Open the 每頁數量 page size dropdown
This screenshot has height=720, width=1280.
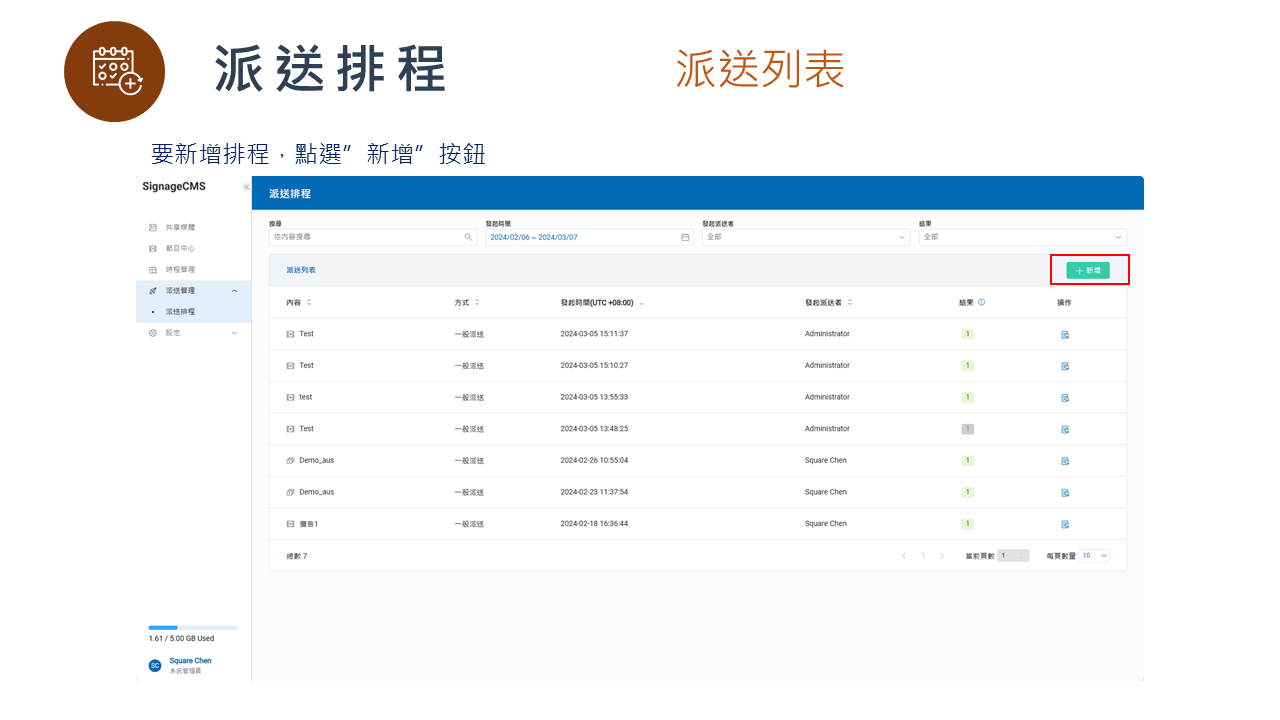click(x=1093, y=555)
